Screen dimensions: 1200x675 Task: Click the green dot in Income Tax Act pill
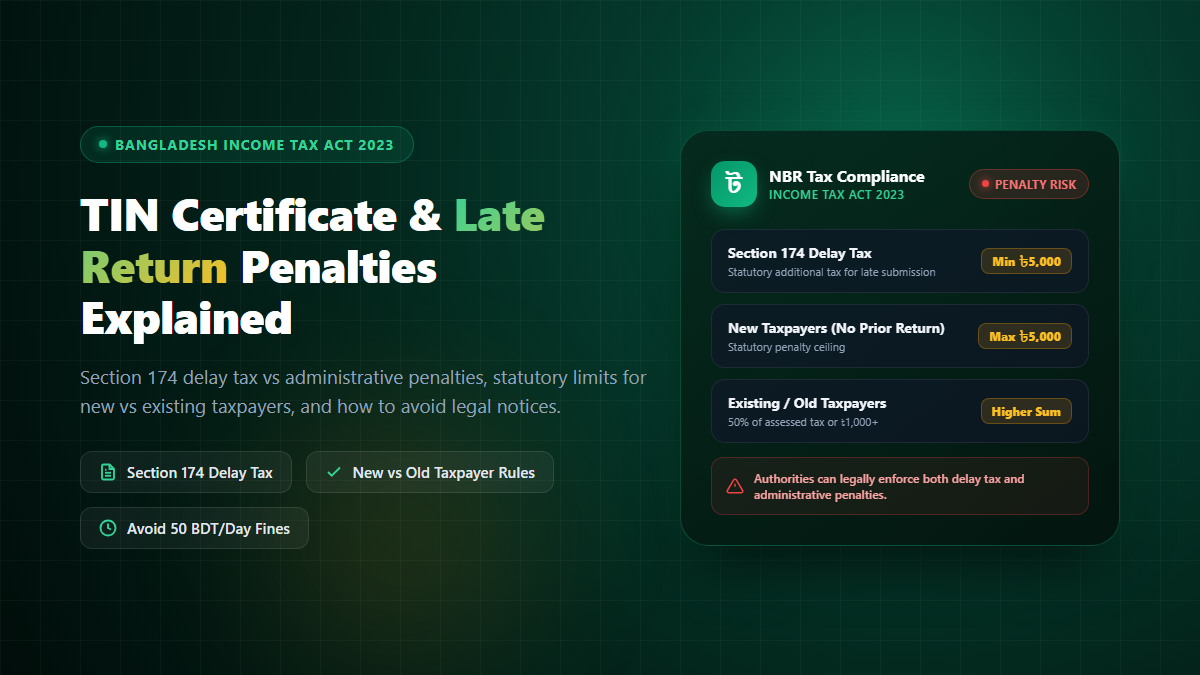(x=103, y=144)
